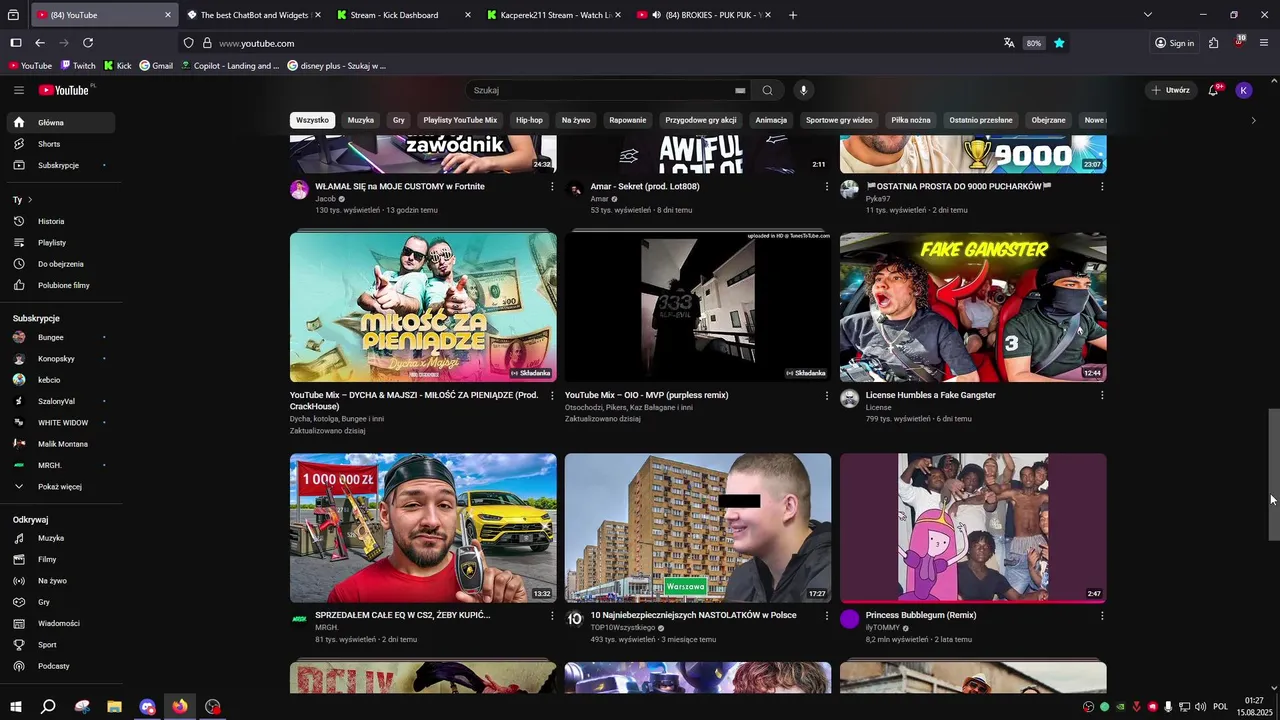Open the translate page icon in the address bar
The width and height of the screenshot is (1280, 720).
click(1009, 43)
